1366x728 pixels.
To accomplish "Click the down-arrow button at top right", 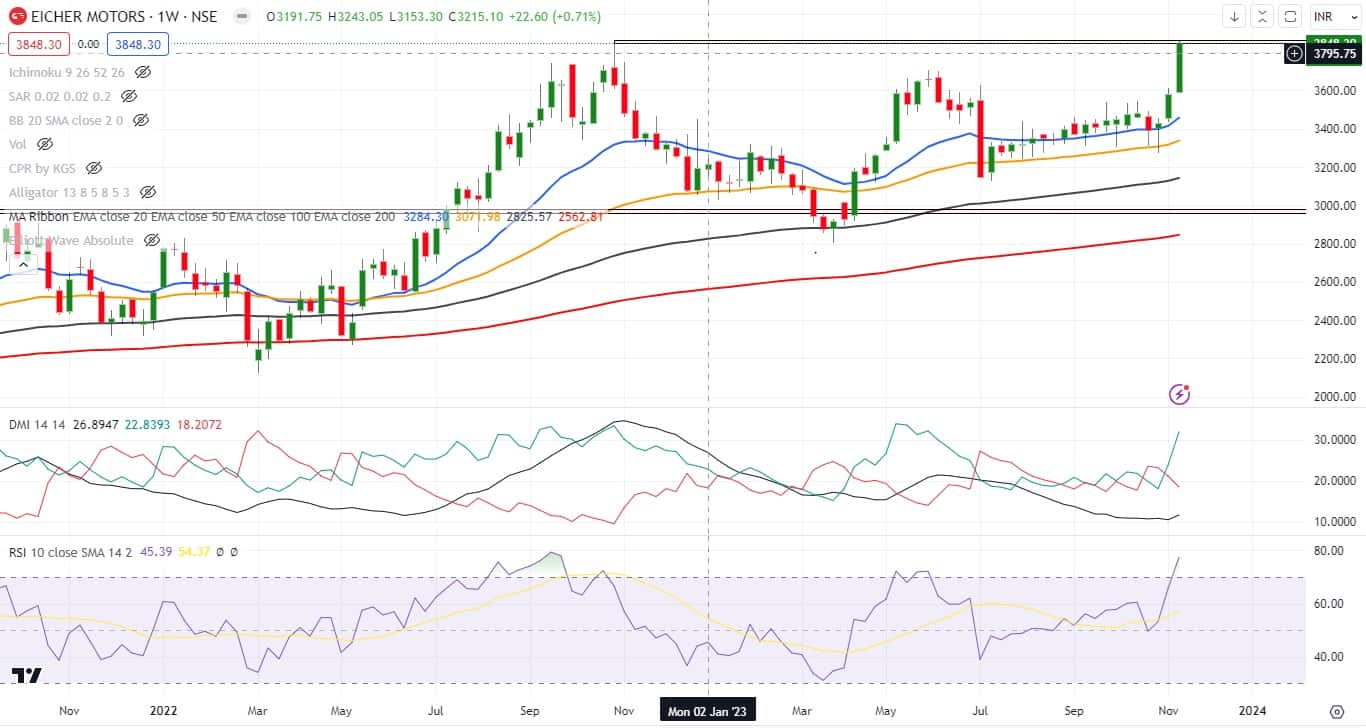I will [x=1235, y=17].
